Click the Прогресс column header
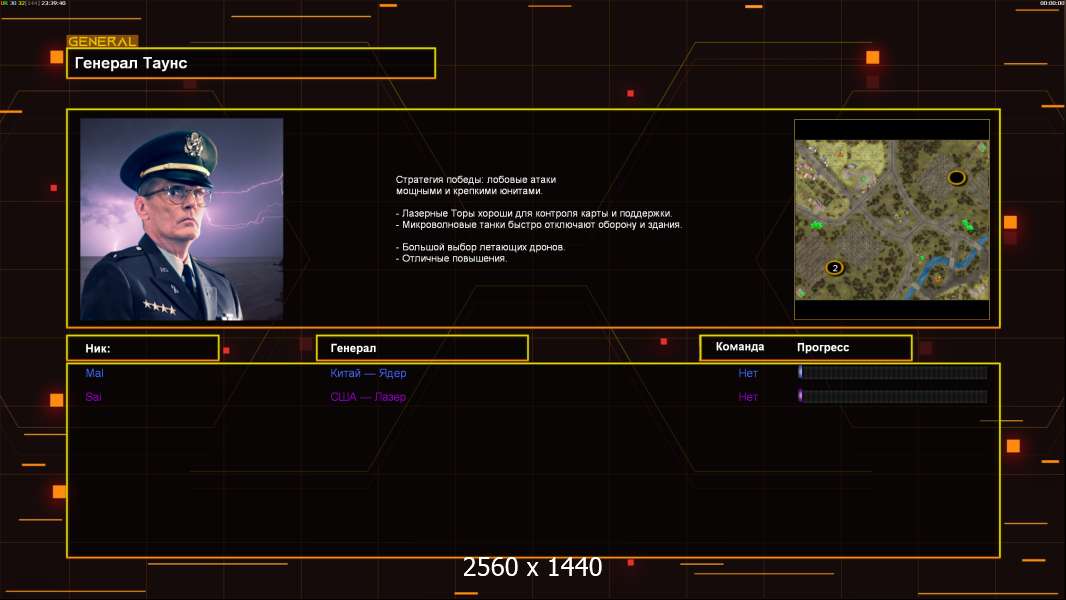Image resolution: width=1066 pixels, height=600 pixels. [x=823, y=347]
